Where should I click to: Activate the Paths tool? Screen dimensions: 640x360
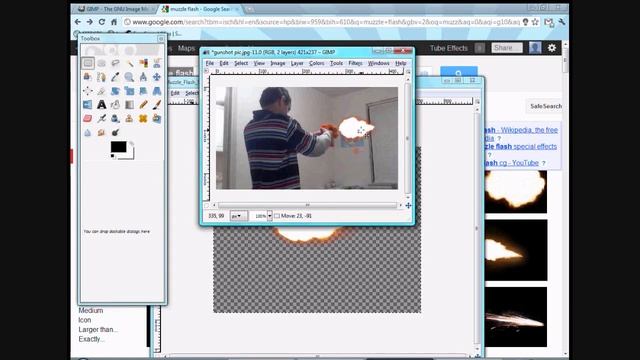point(102,77)
